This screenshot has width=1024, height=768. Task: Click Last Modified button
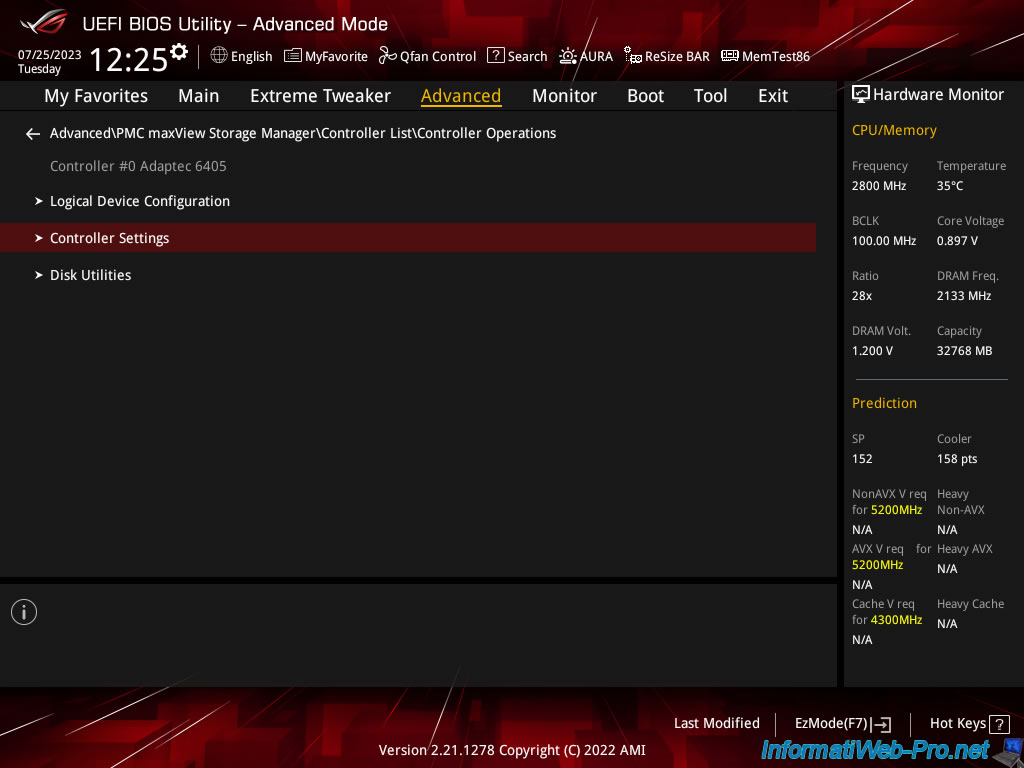pos(716,724)
